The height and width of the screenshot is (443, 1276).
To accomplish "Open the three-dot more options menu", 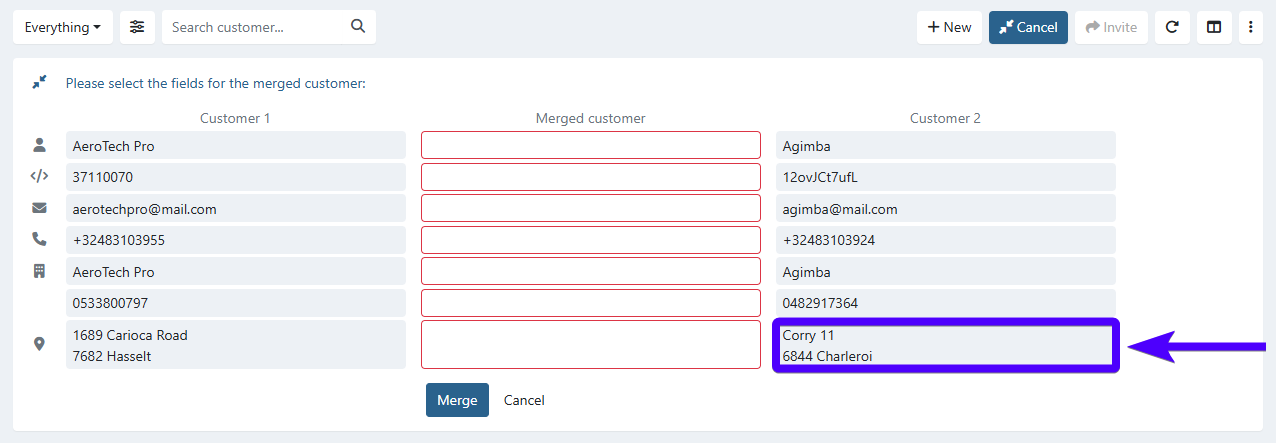I will [x=1250, y=27].
